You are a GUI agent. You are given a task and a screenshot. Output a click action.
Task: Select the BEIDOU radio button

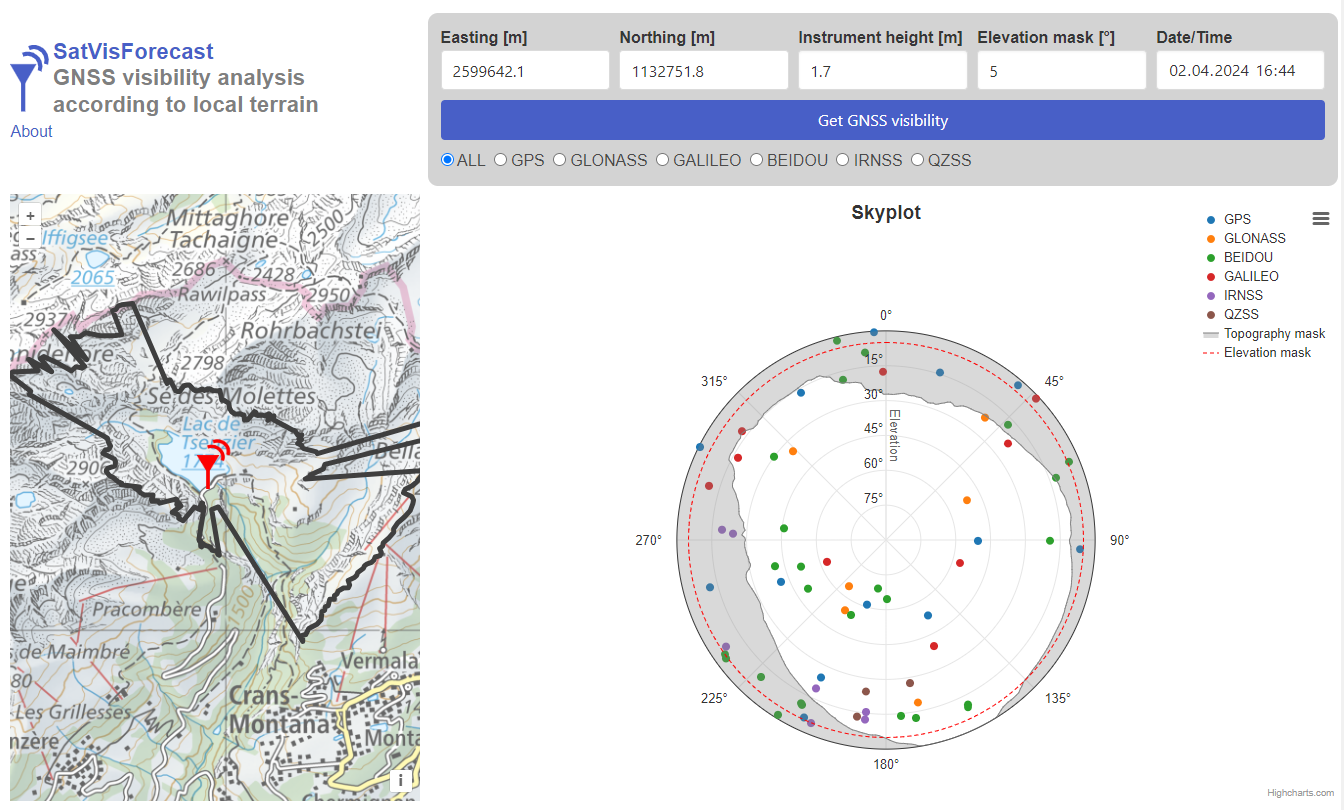click(x=757, y=160)
